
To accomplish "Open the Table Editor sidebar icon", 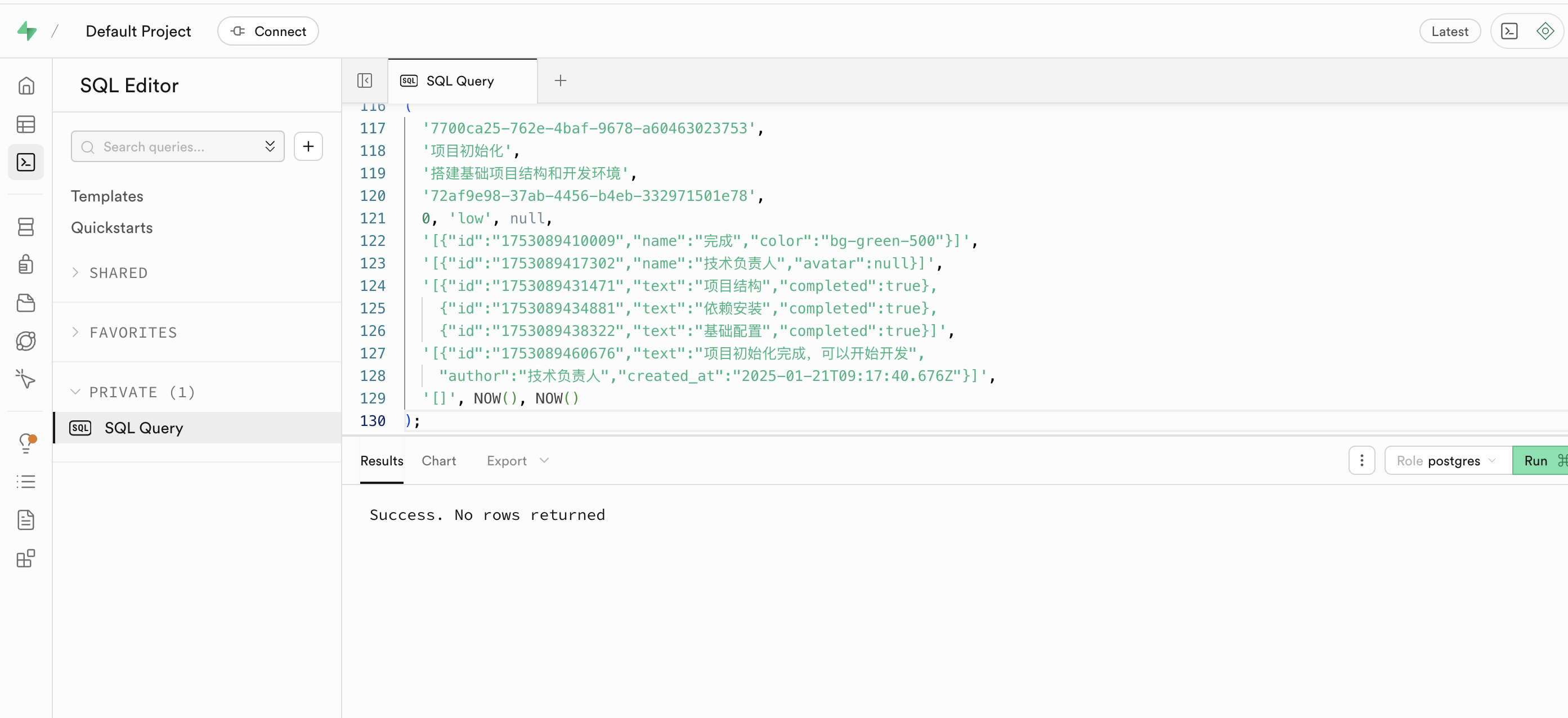I will (x=25, y=125).
